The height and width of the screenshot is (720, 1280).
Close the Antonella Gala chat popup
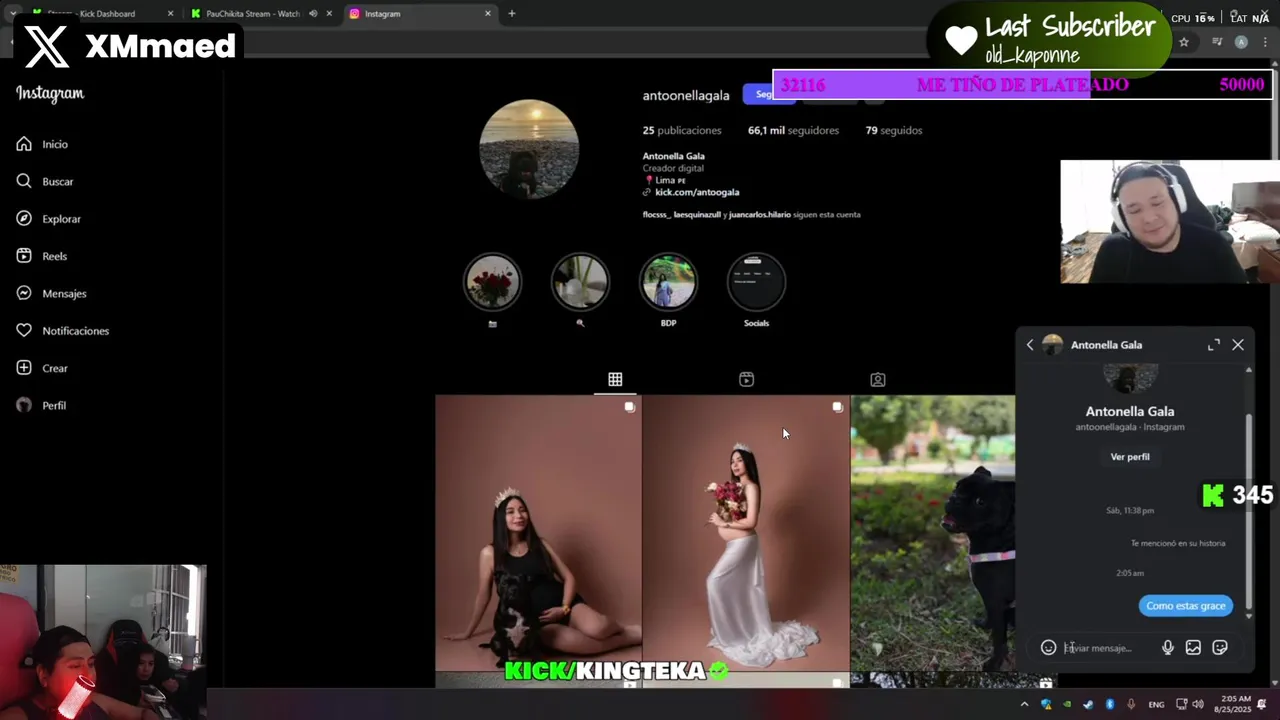[x=1238, y=345]
